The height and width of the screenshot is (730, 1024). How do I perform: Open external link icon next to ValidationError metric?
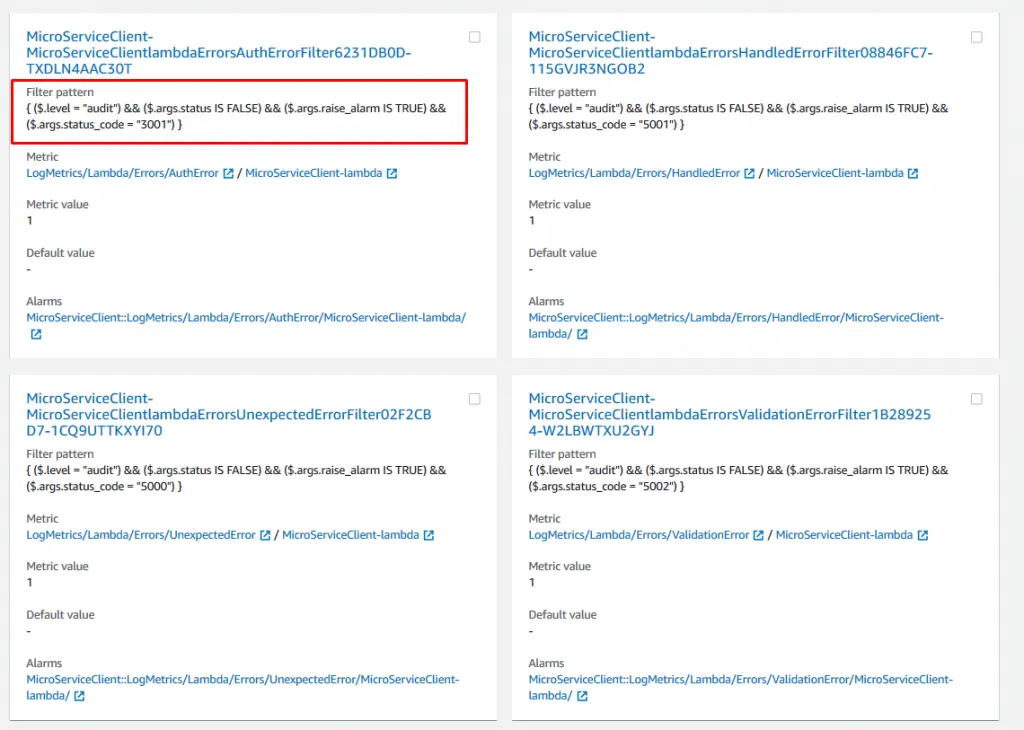pyautogui.click(x=759, y=536)
